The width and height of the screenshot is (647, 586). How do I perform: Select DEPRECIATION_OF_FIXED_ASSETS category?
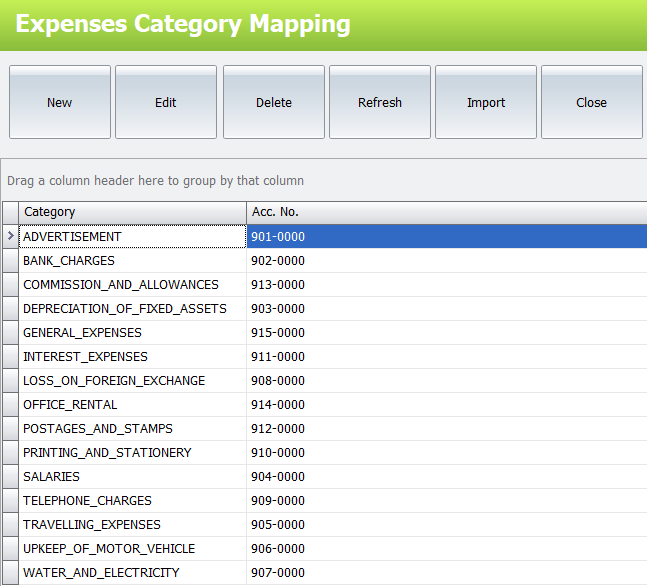[x=132, y=308]
